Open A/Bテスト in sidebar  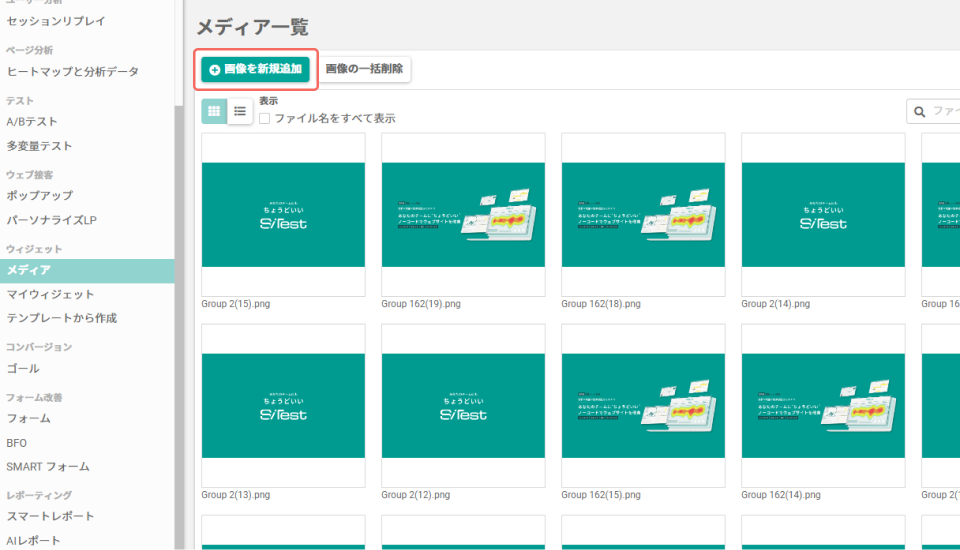32,122
